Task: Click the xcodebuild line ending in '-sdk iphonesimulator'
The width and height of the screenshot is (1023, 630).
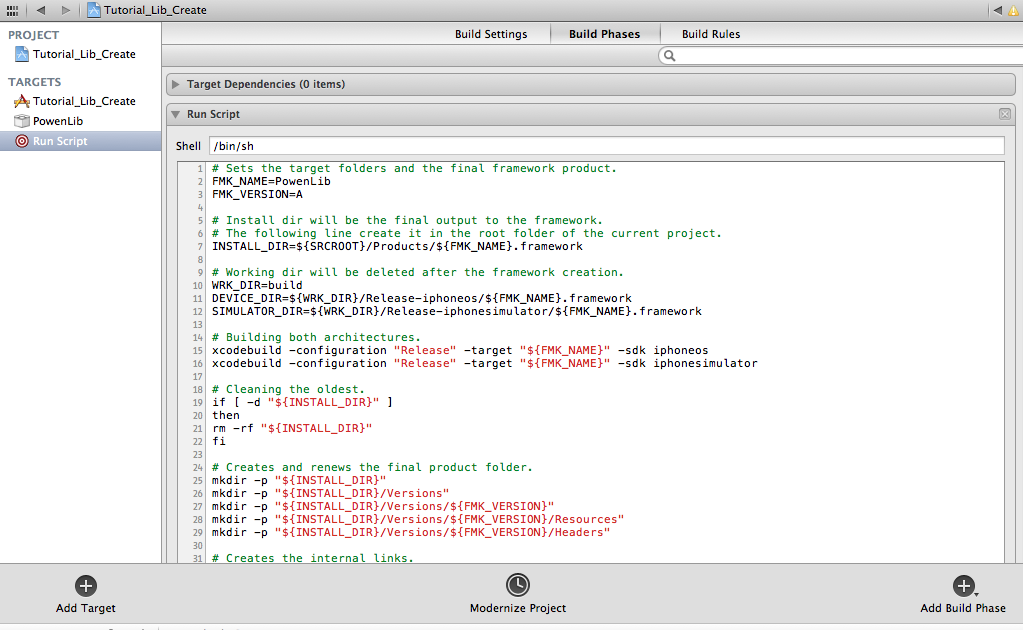Action: pos(484,363)
